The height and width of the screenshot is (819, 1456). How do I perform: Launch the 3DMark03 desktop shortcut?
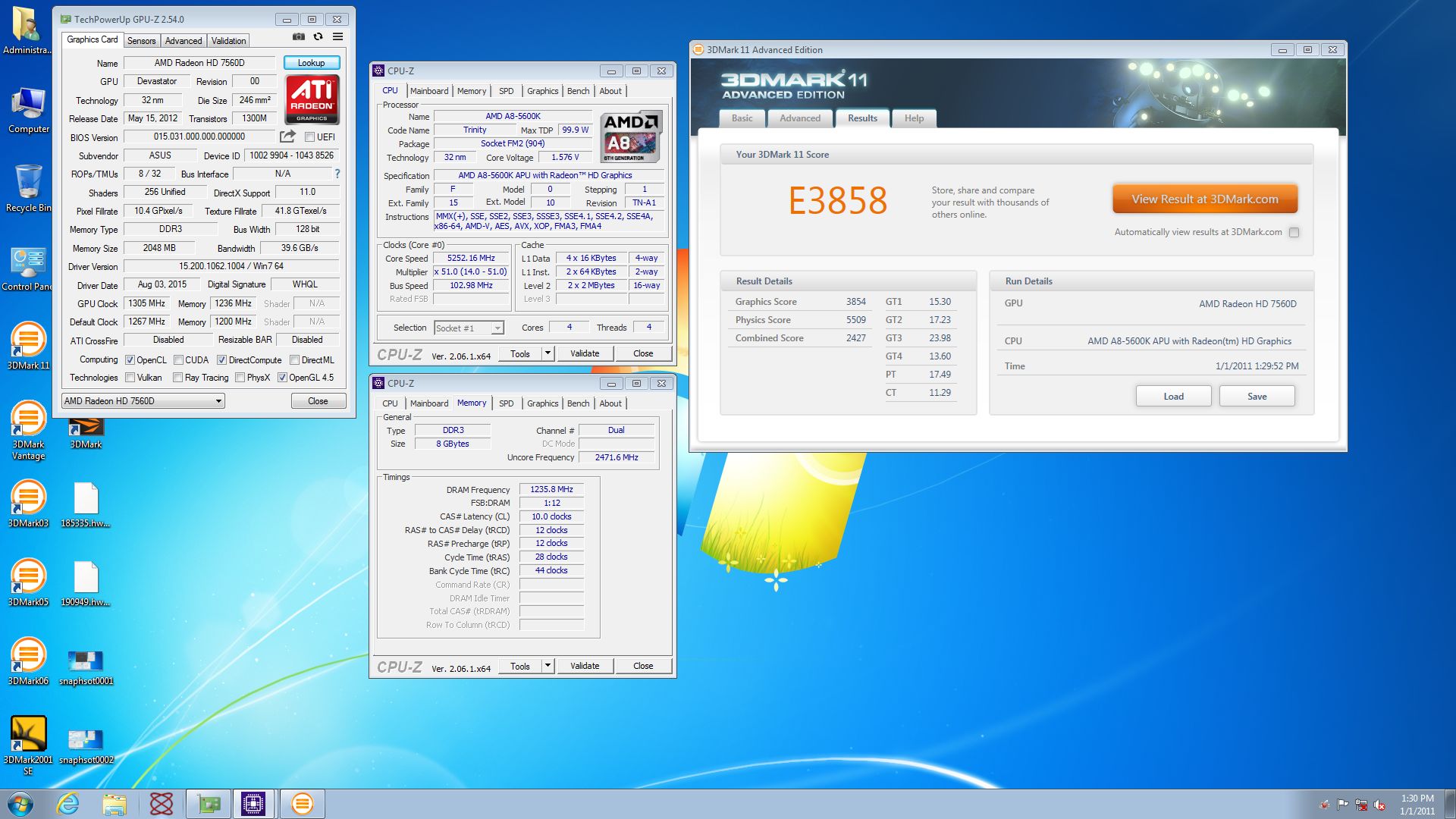[28, 504]
